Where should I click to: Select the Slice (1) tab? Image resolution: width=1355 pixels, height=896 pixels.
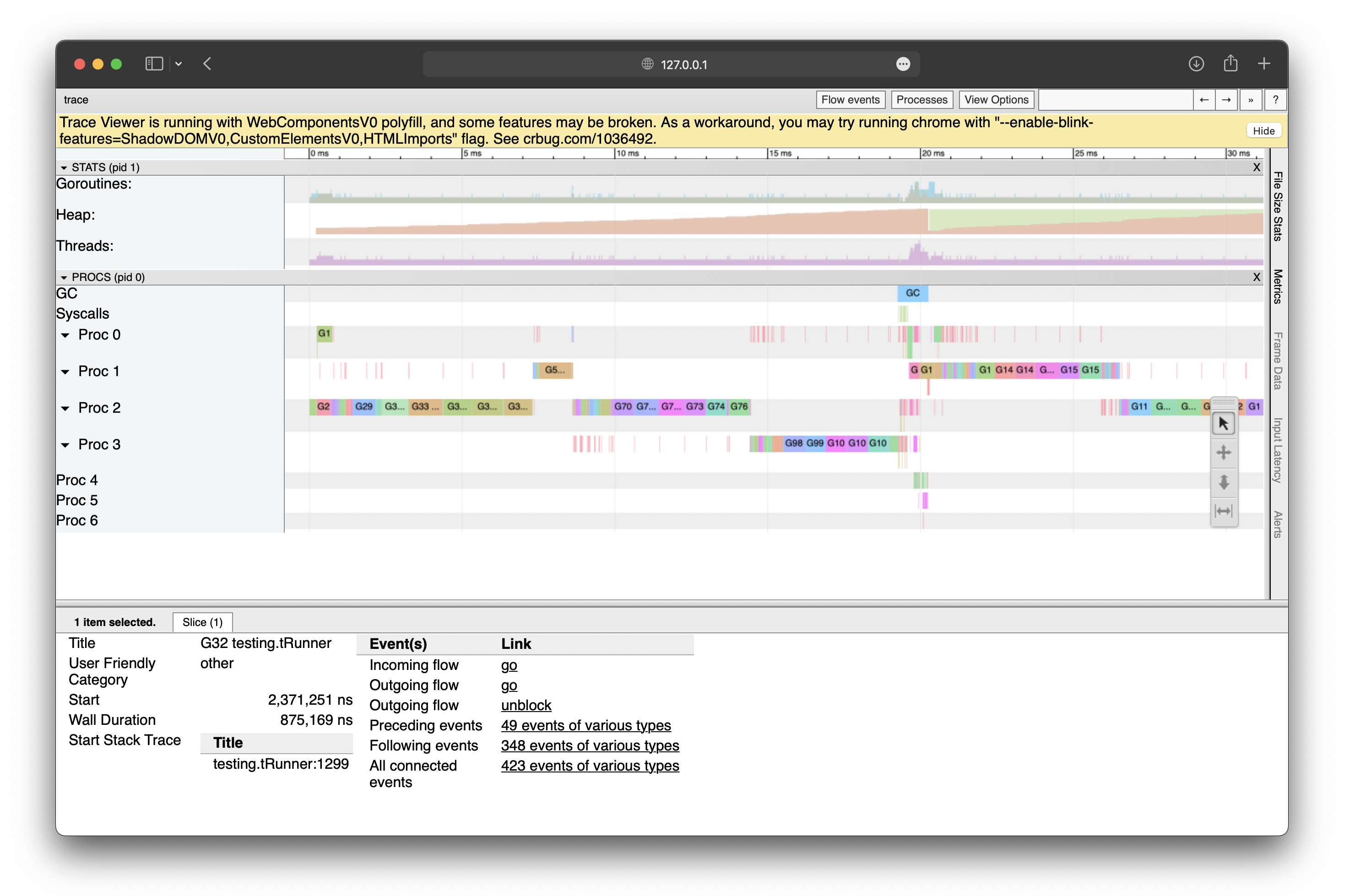coord(202,622)
